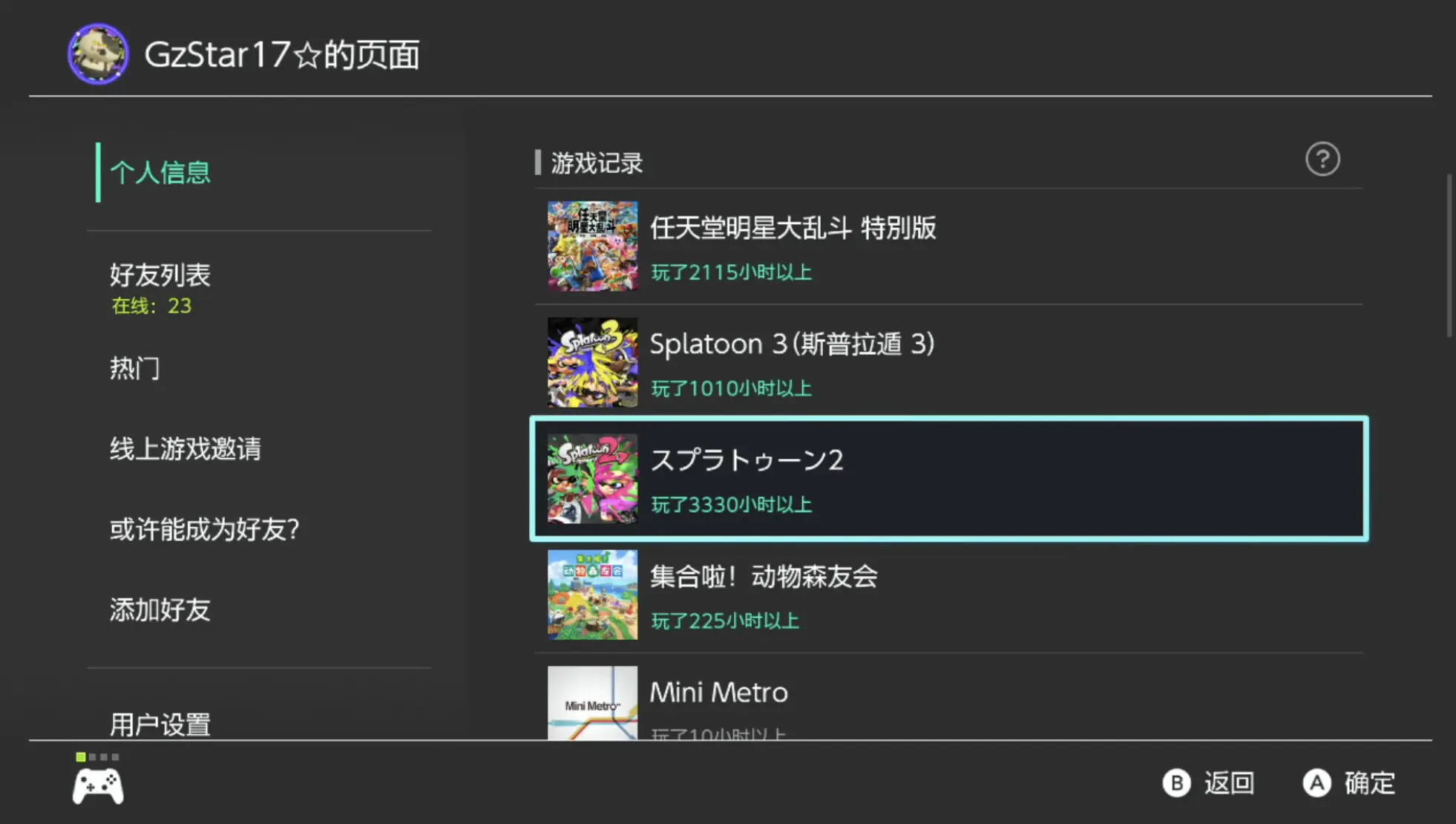
Task: Open the Mini Metro cover thumbnail
Action: (592, 702)
